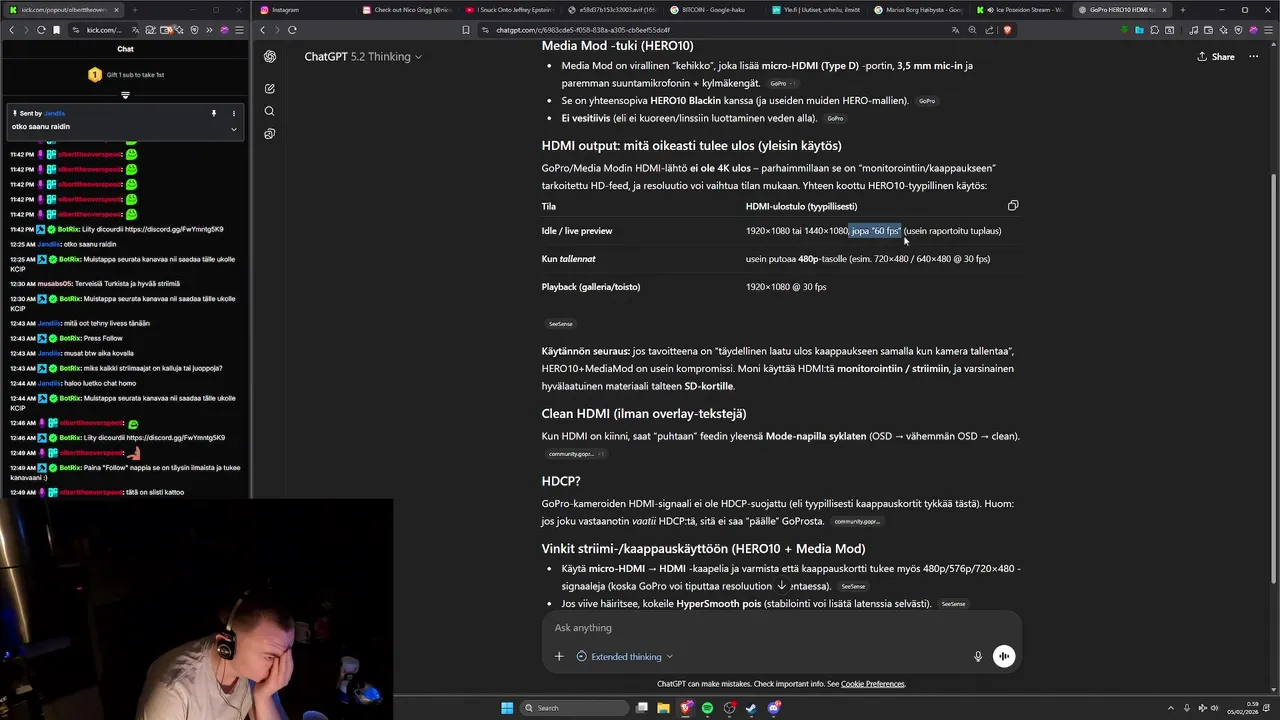Open the Extended thinking dropdown
Viewport: 1280px width, 720px height.
(x=625, y=656)
